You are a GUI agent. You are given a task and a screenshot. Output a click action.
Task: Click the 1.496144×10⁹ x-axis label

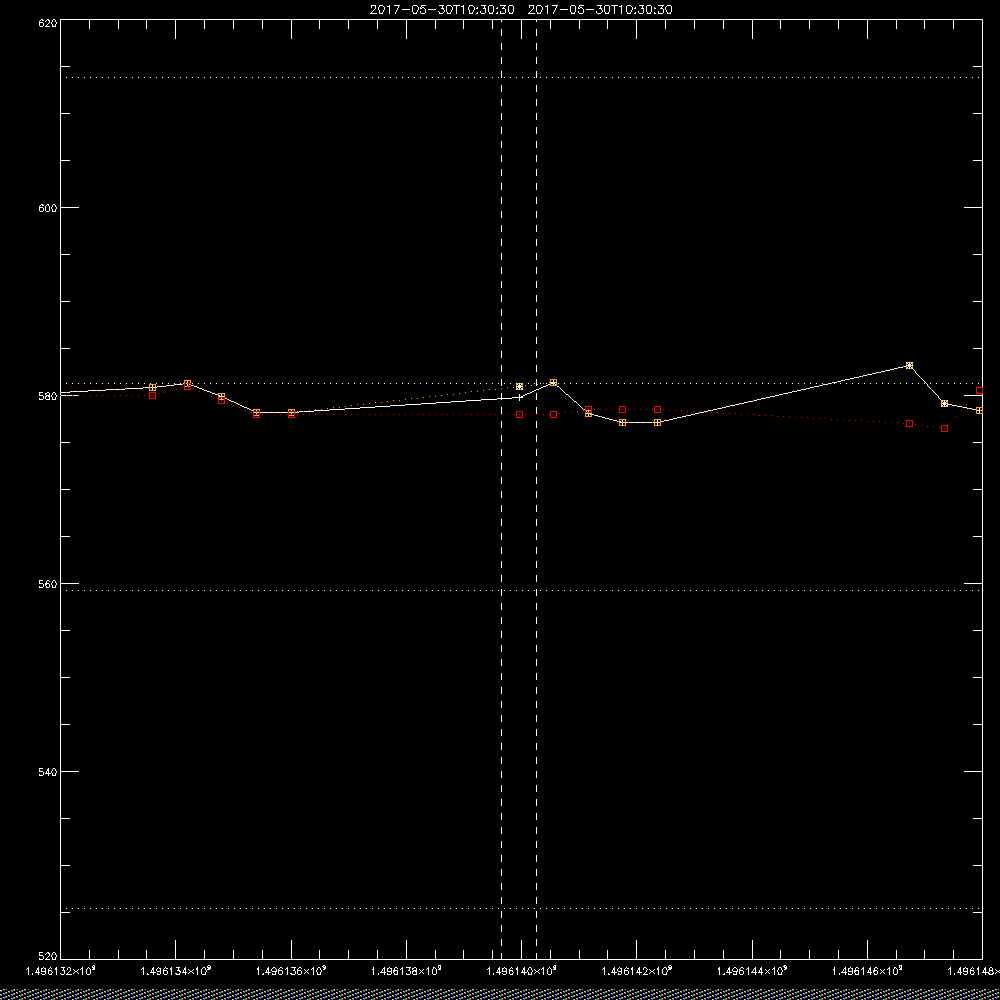pyautogui.click(x=753, y=971)
